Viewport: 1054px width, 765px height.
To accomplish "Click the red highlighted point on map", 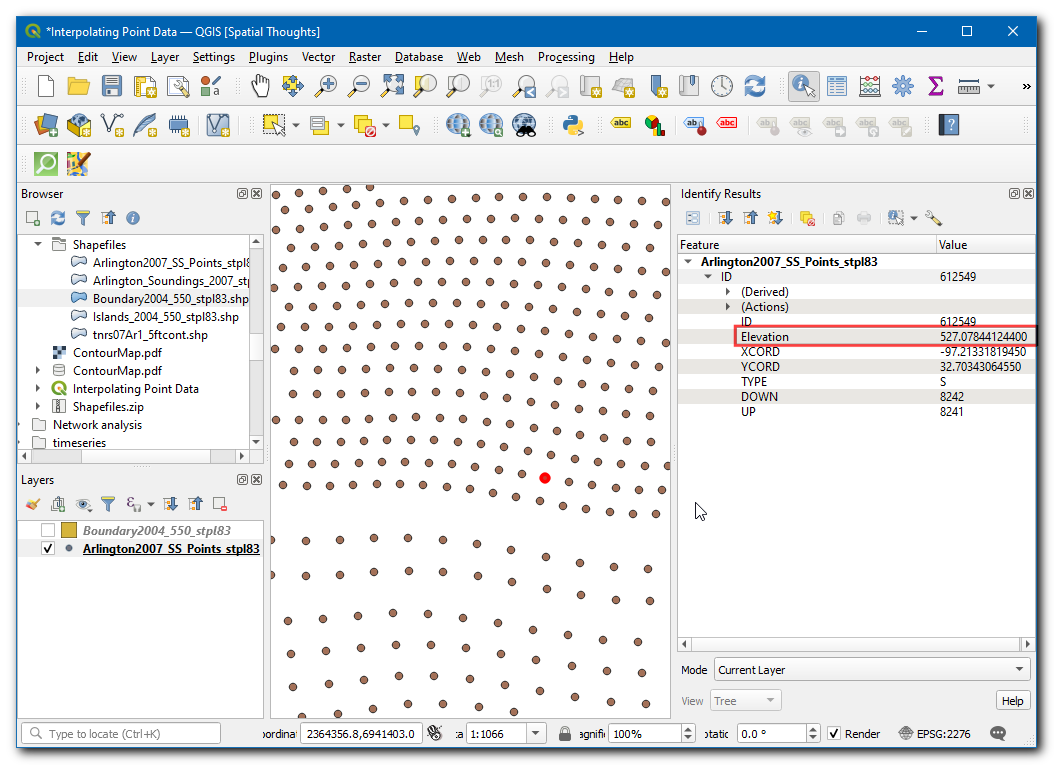I will click(545, 478).
